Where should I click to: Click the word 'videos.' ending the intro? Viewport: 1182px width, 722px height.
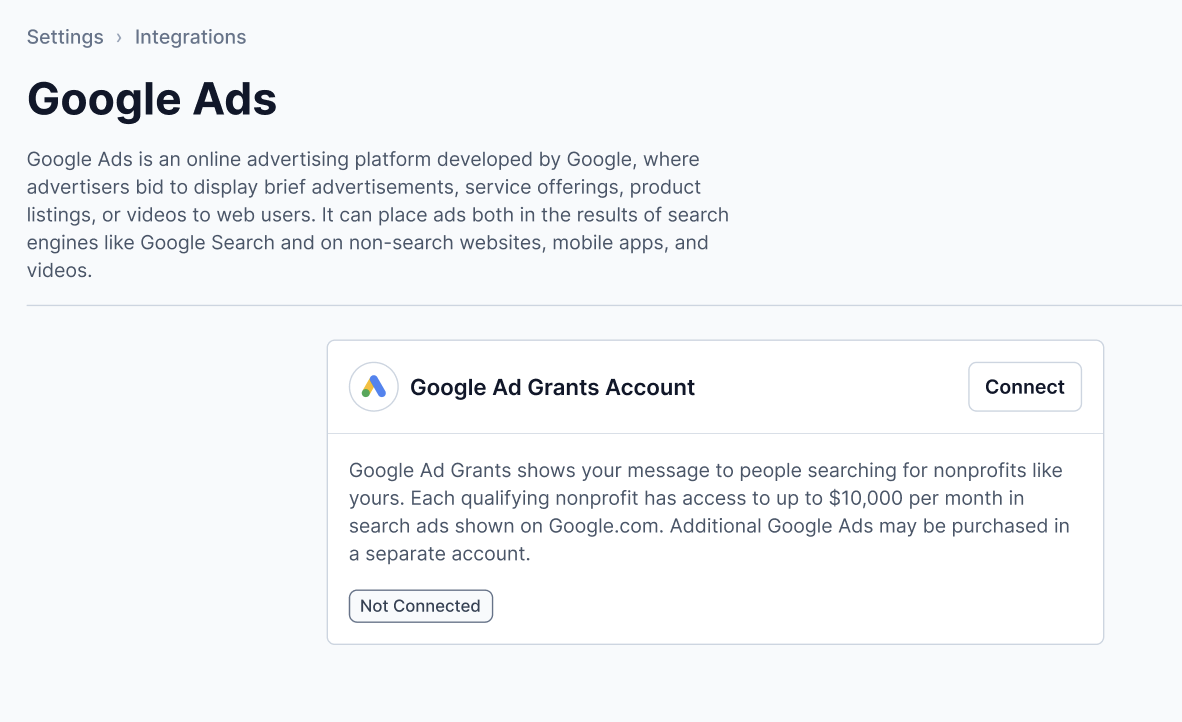point(60,271)
